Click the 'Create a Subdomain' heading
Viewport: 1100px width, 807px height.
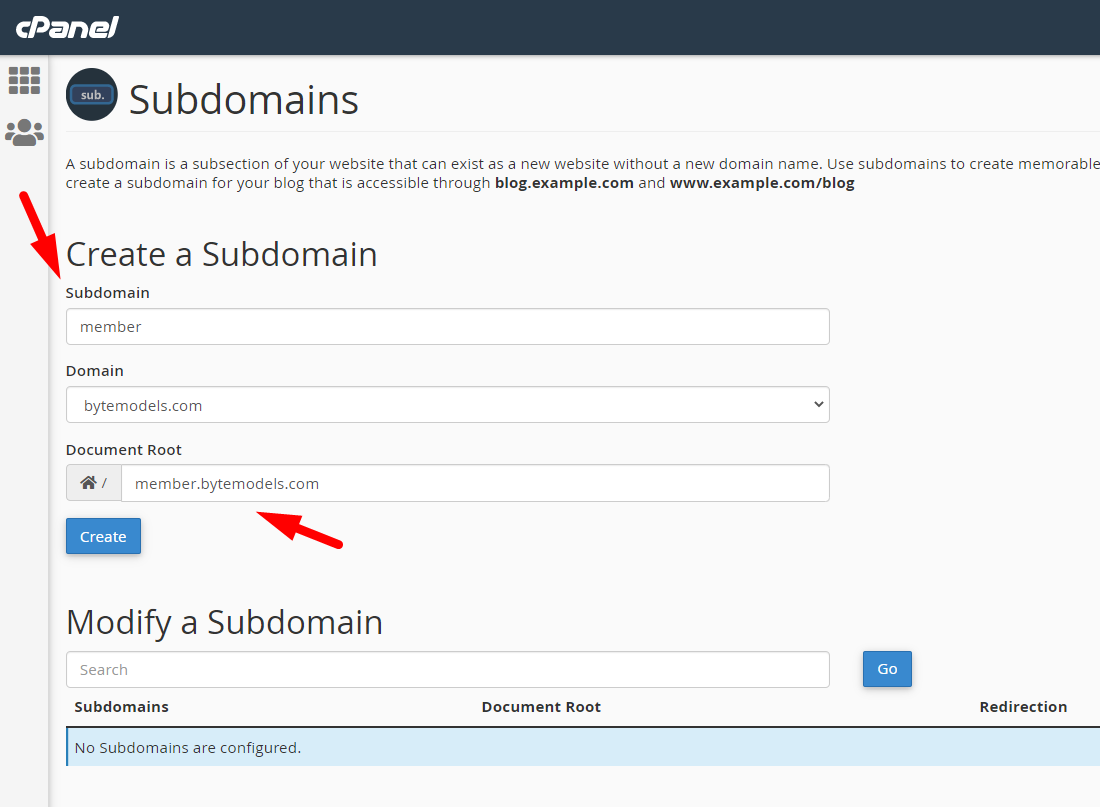222,254
